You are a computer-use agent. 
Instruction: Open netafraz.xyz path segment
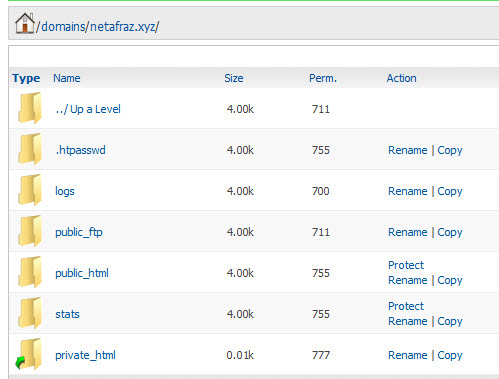122,26
